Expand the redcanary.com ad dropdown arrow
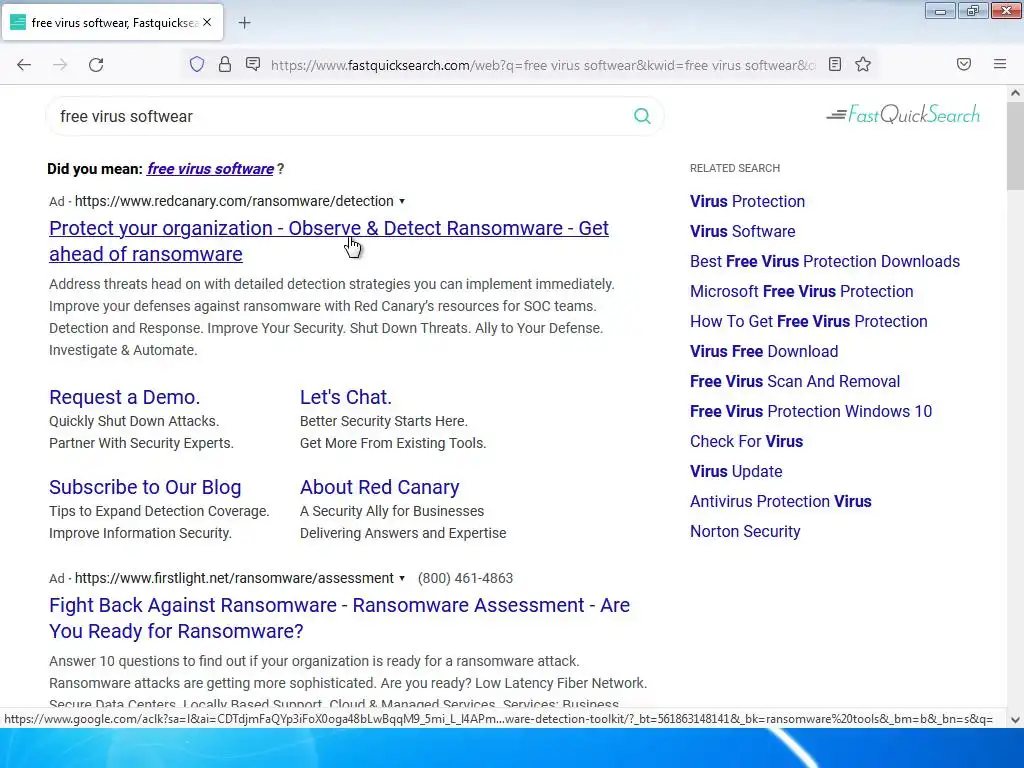This screenshot has height=768, width=1024. 402,201
